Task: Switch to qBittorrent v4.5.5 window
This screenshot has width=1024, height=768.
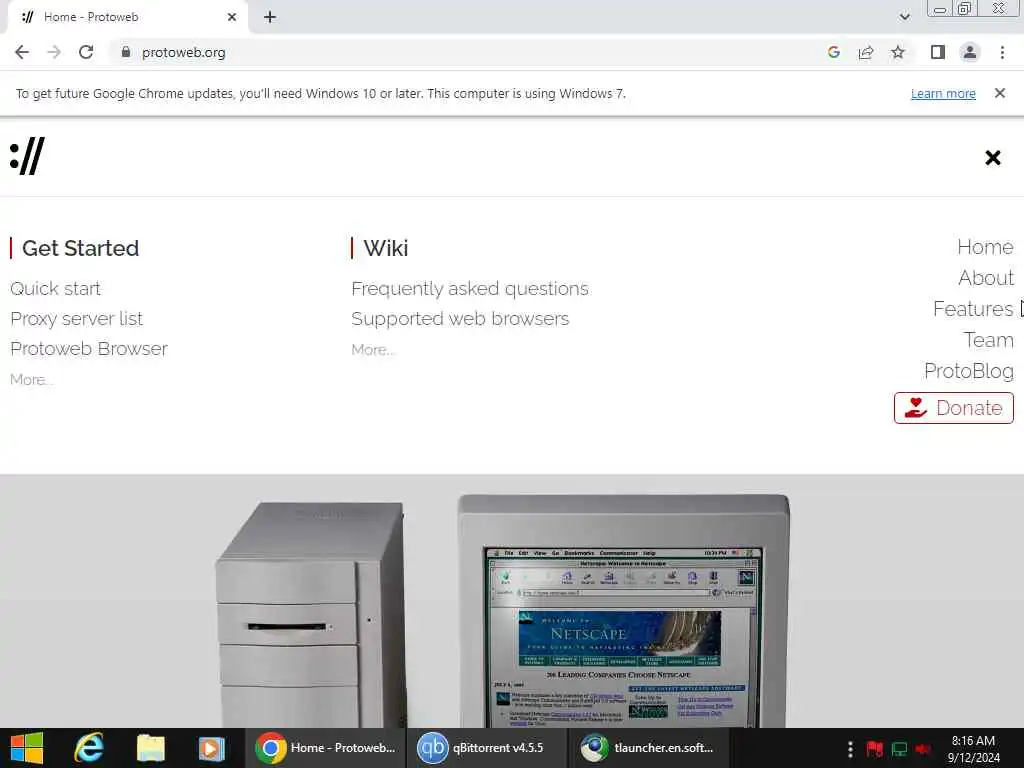Action: pos(488,748)
